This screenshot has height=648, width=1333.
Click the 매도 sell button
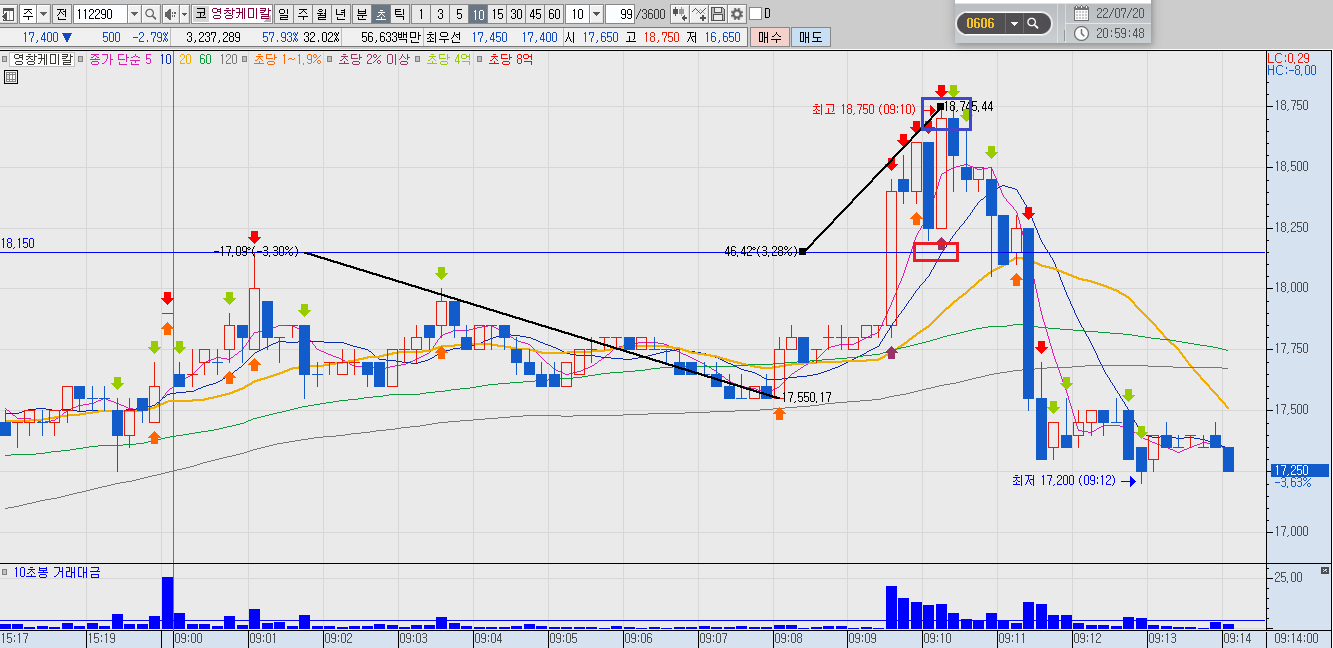(x=809, y=37)
